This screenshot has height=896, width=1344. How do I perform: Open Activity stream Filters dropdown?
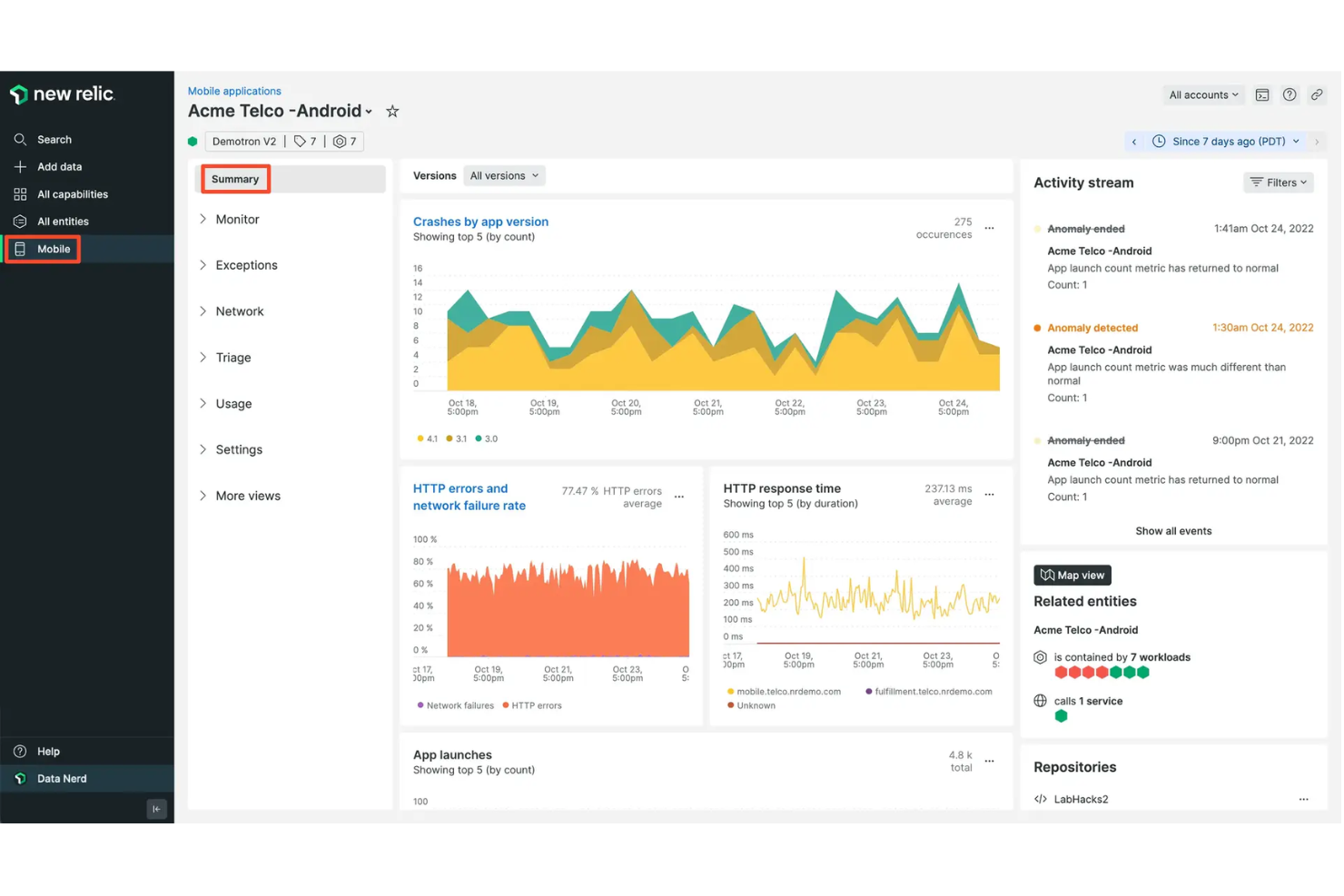(1278, 182)
